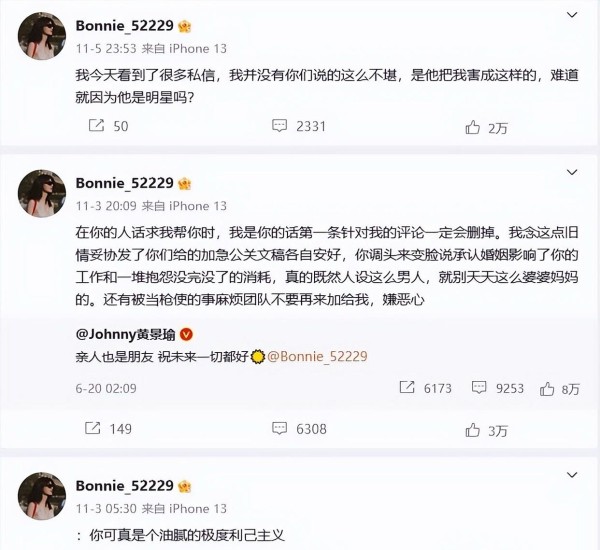Expand the options chevron on the 11-3 20:09 post
Screen dimensions: 600x550
coord(572,173)
